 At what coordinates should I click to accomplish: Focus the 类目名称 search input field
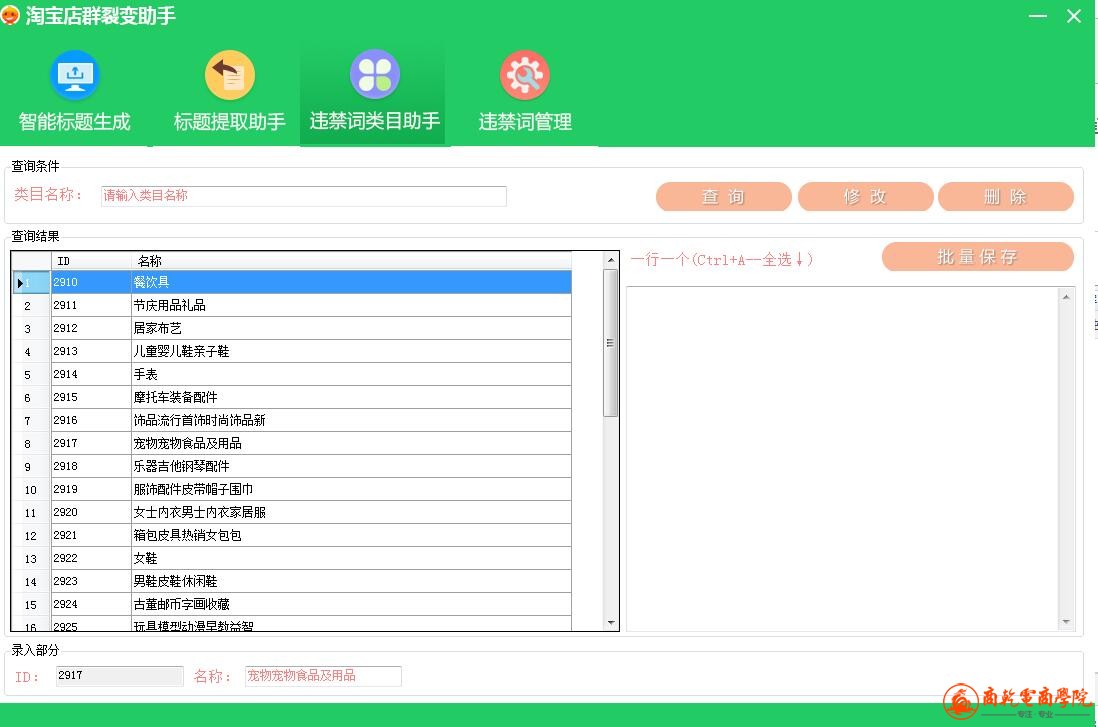303,196
